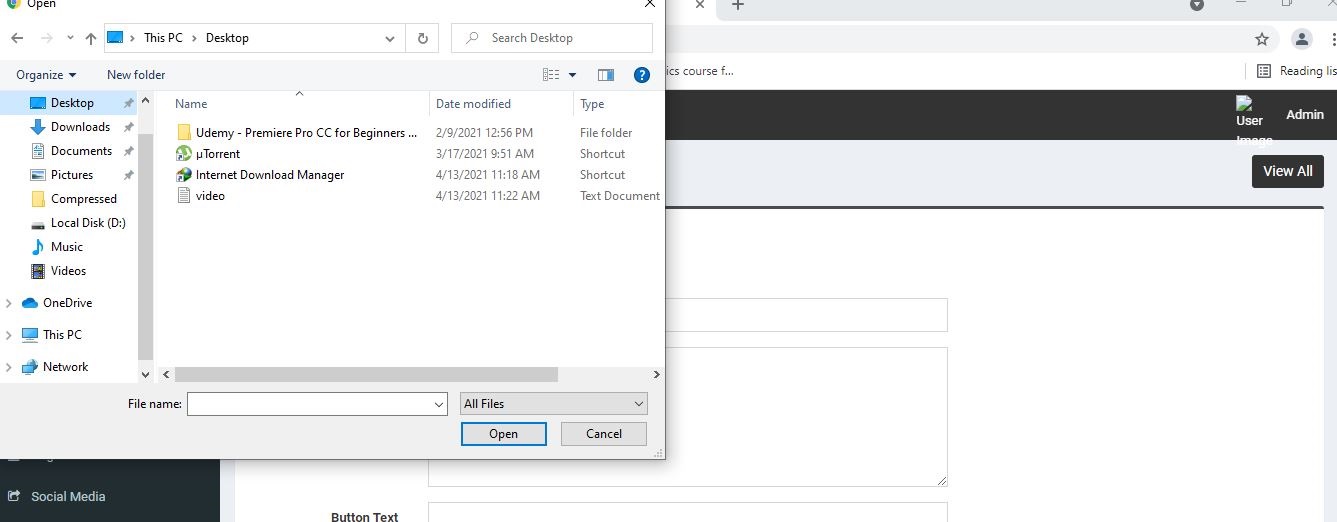Click the Help question mark icon
Viewport: 1337px width, 522px height.
642,75
